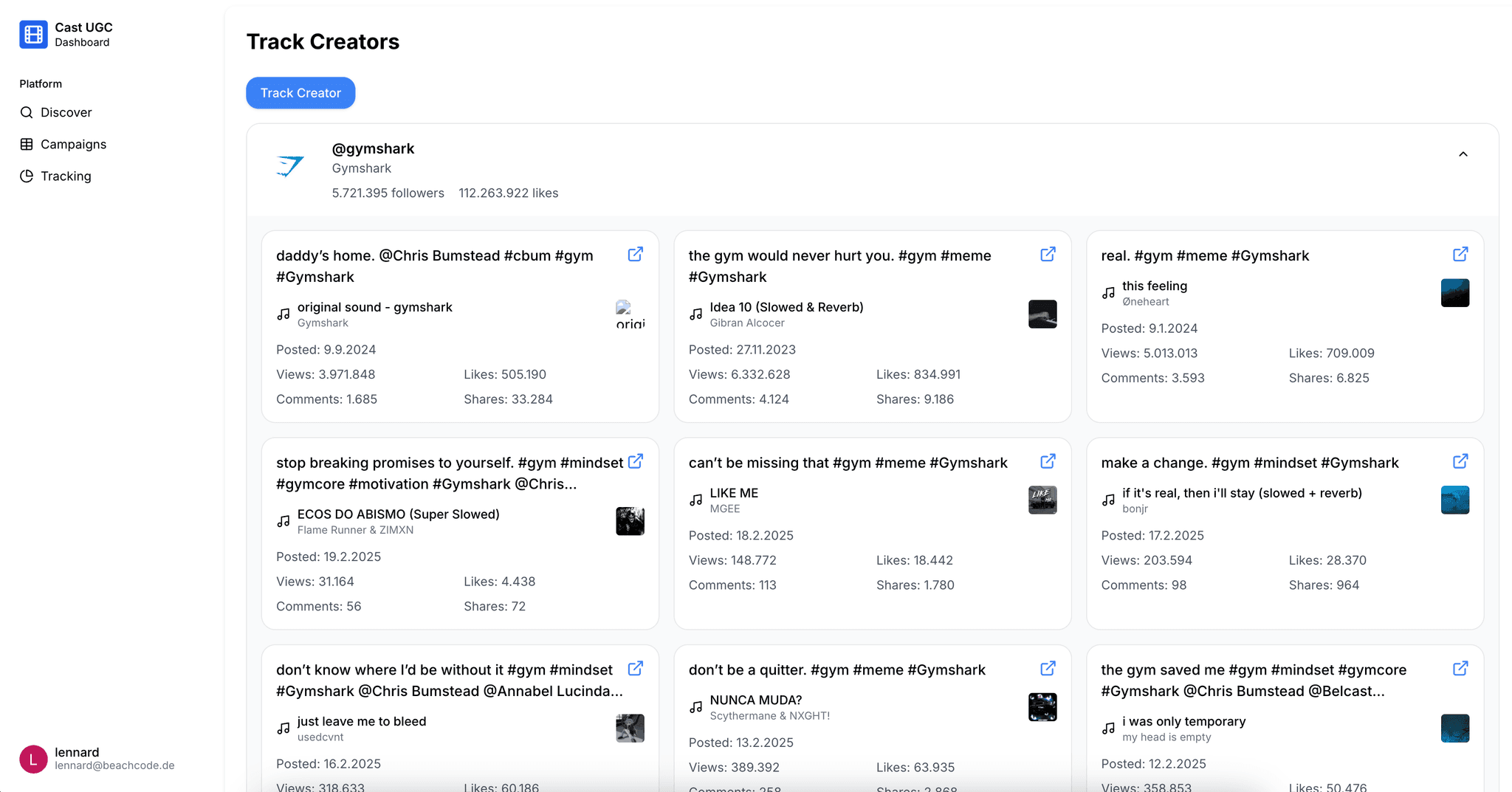The image size is (1512, 792).
Task: Click "Views: 31.164" text
Action: click(x=315, y=581)
